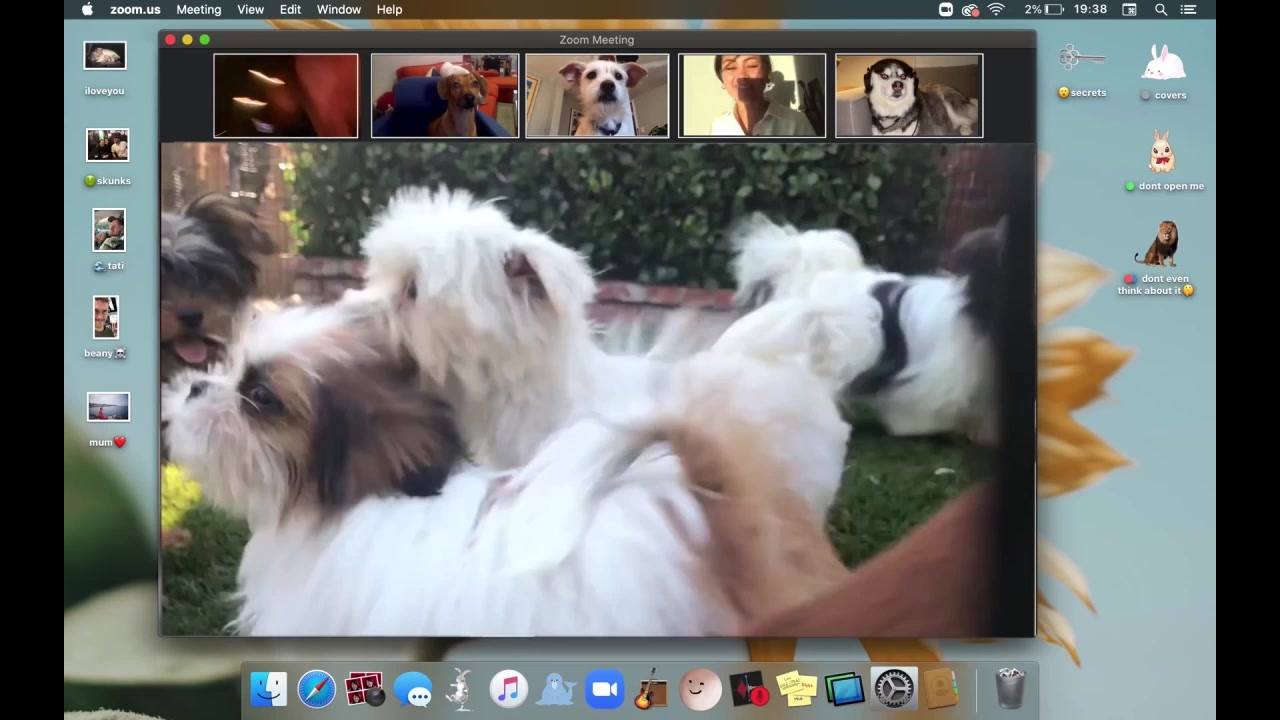
Task: Select the secrets desktop item
Action: 1082,70
